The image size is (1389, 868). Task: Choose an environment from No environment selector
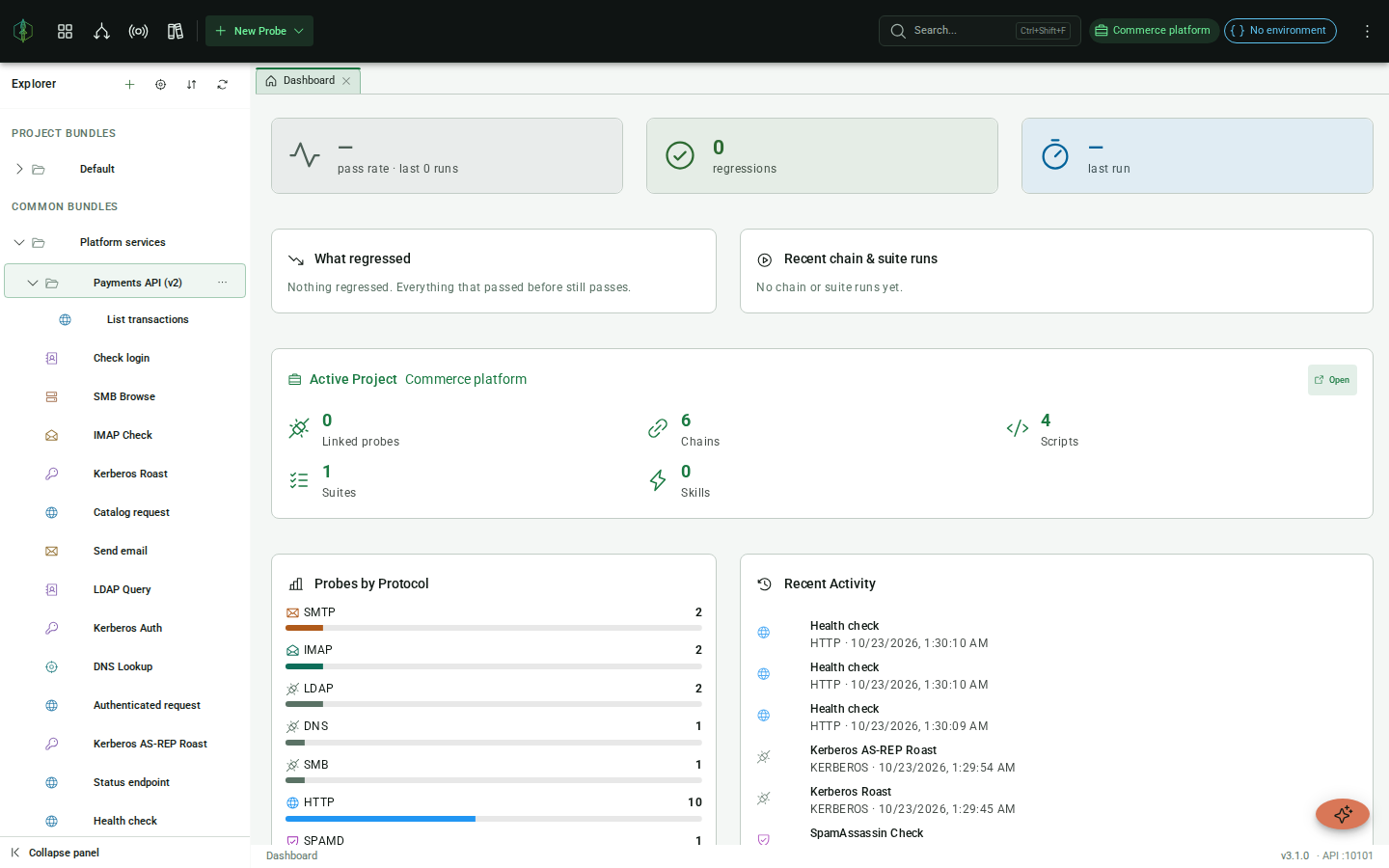click(1280, 31)
